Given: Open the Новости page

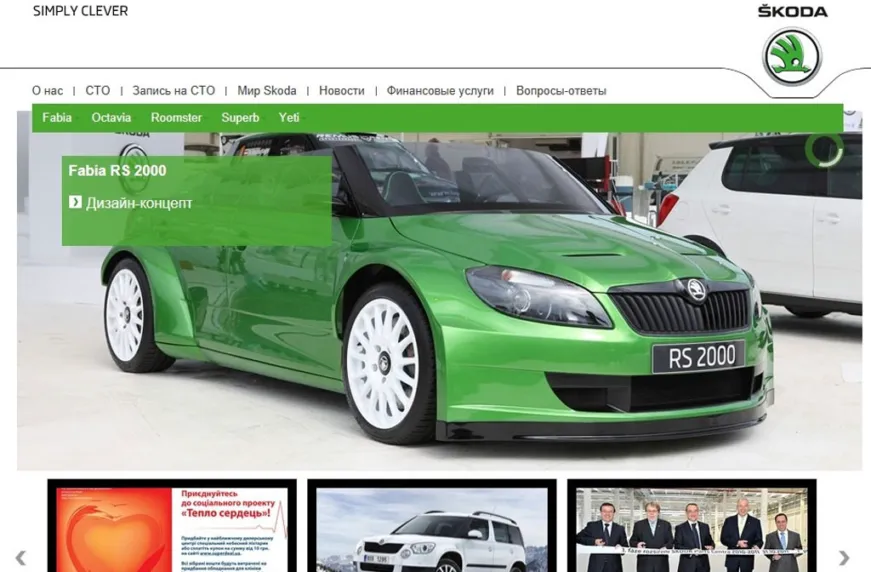Looking at the screenshot, I should click(x=342, y=91).
